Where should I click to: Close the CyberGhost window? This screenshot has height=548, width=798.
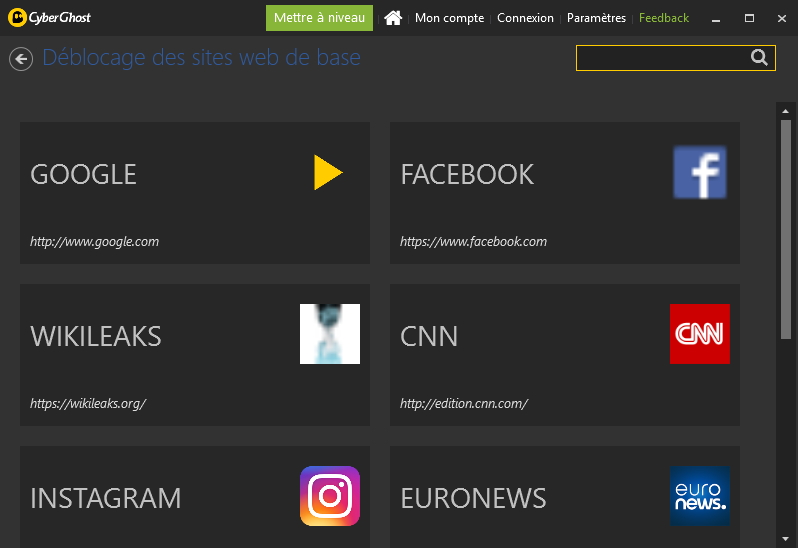[x=782, y=18]
